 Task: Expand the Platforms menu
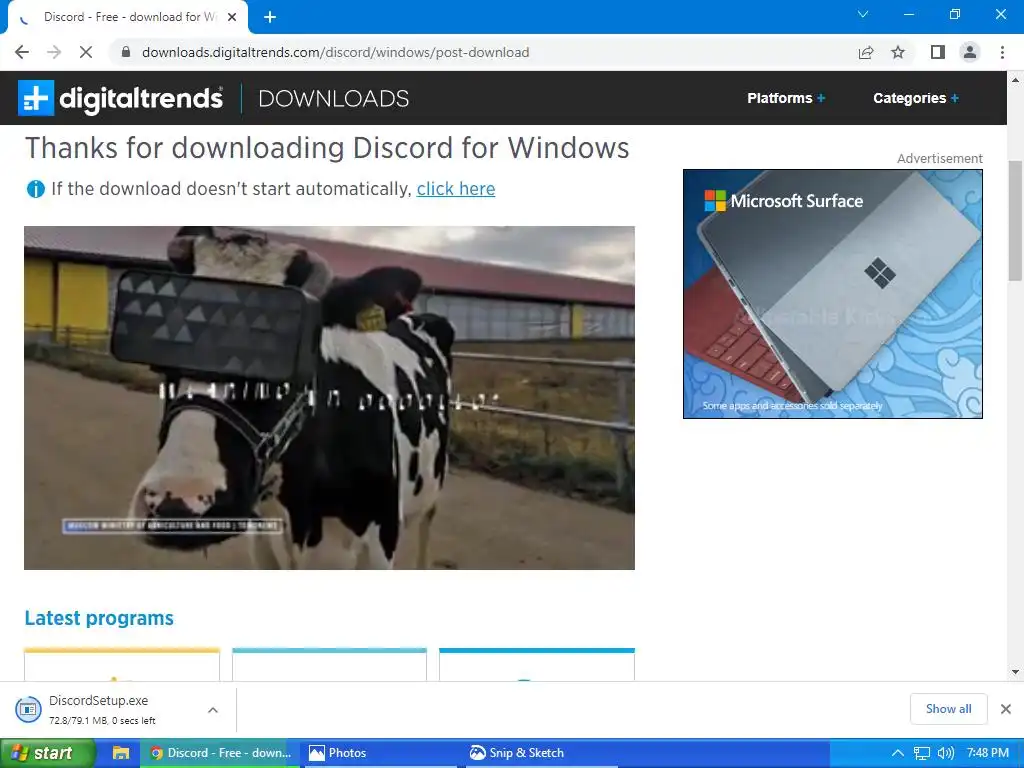coord(786,98)
